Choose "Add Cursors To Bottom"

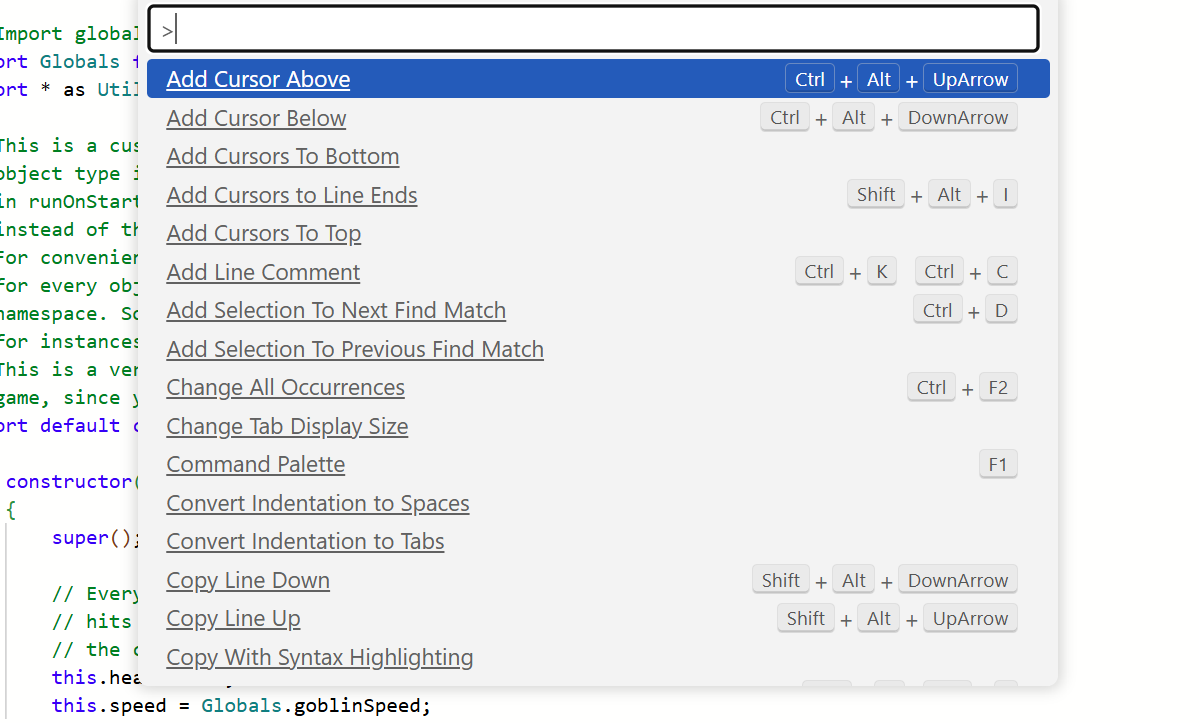coord(282,156)
